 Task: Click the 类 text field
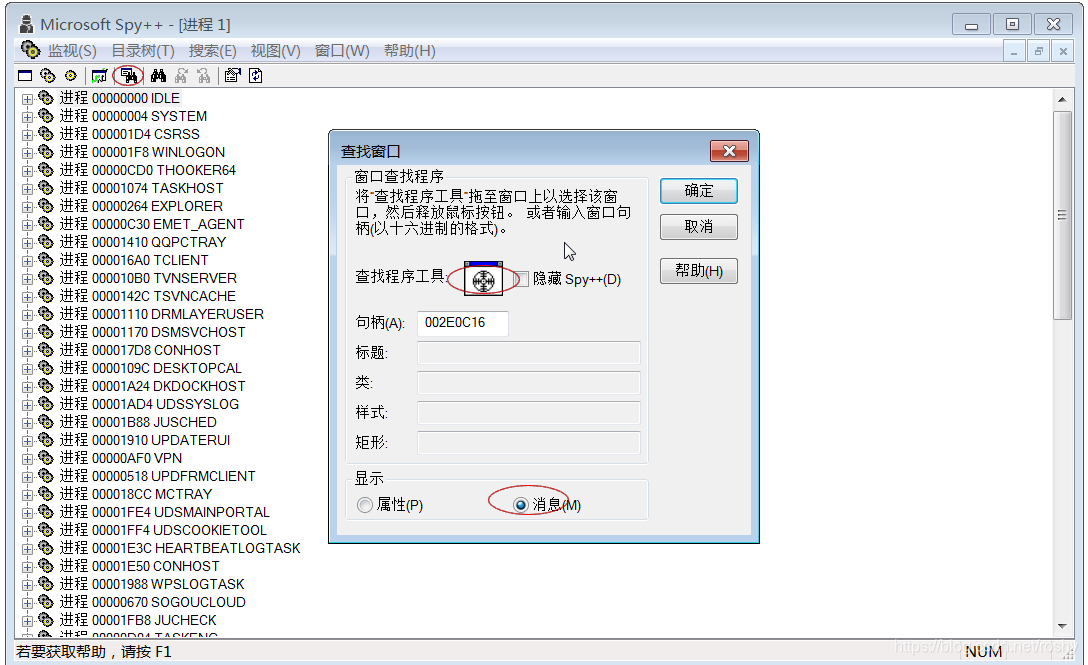529,383
